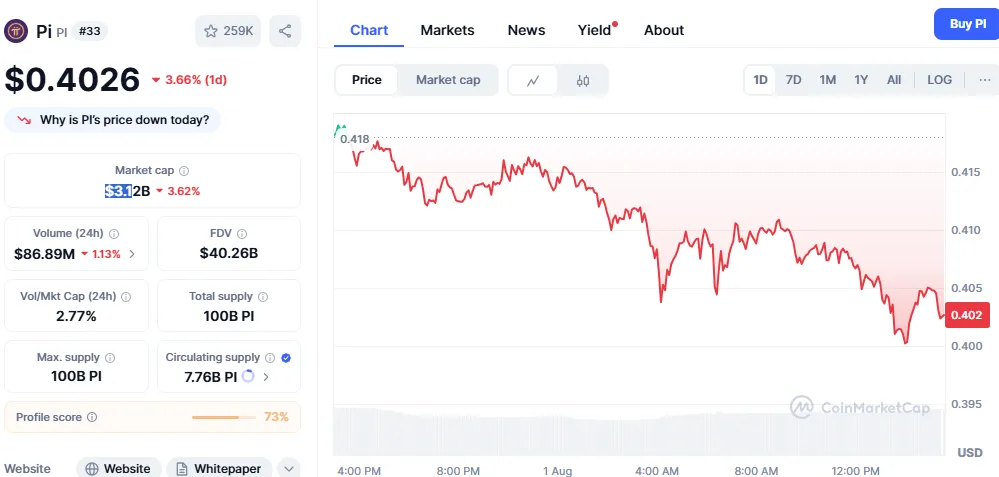Screen dimensions: 999x477
Task: Select the line chart icon
Action: tap(534, 80)
